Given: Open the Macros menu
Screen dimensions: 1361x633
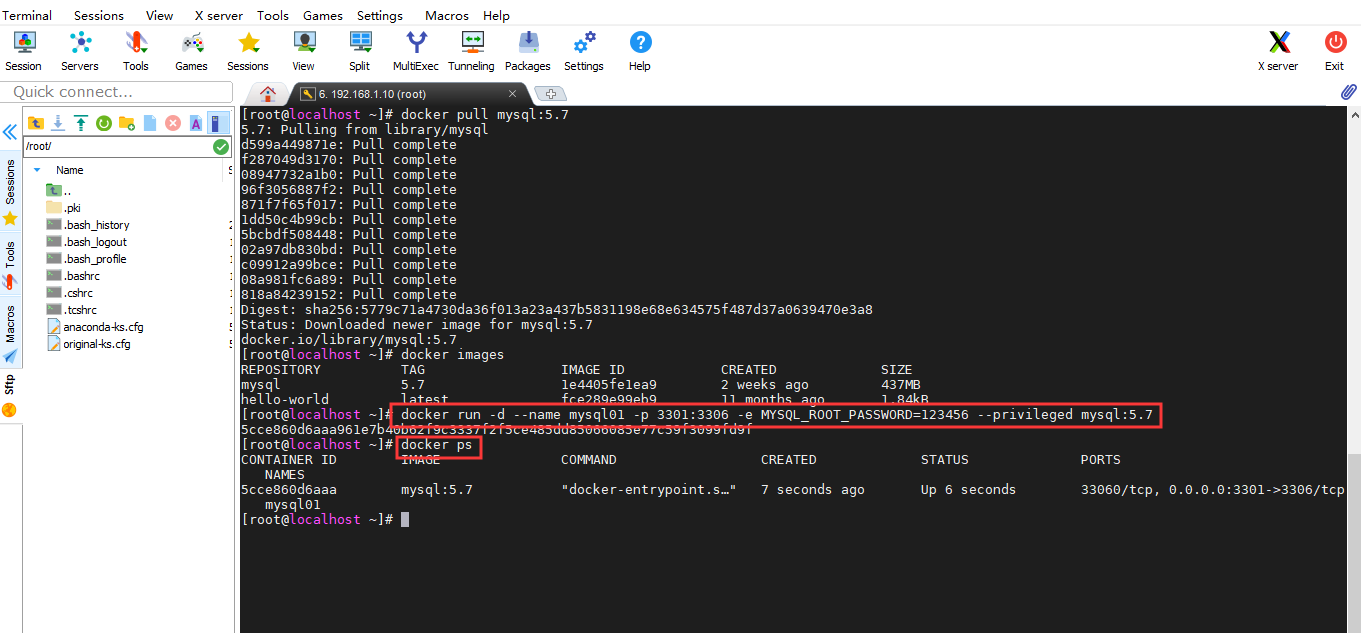Looking at the screenshot, I should click(447, 15).
